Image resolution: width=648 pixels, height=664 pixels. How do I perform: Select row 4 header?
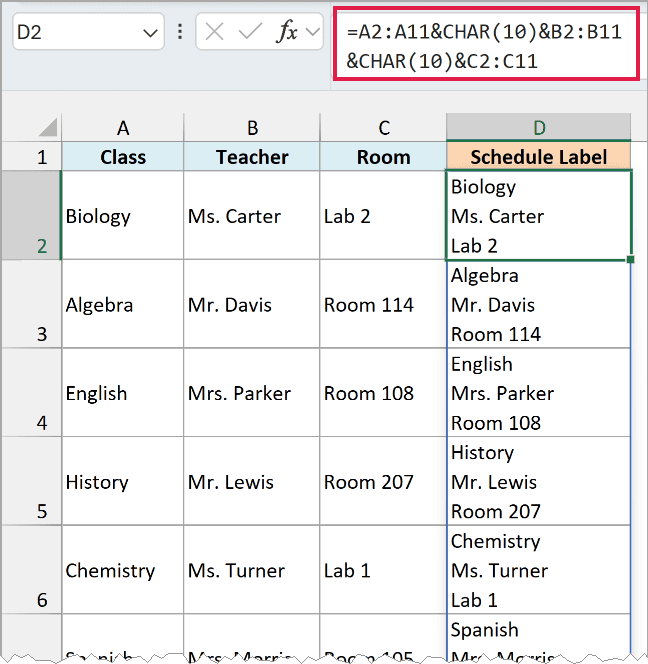[x=31, y=393]
